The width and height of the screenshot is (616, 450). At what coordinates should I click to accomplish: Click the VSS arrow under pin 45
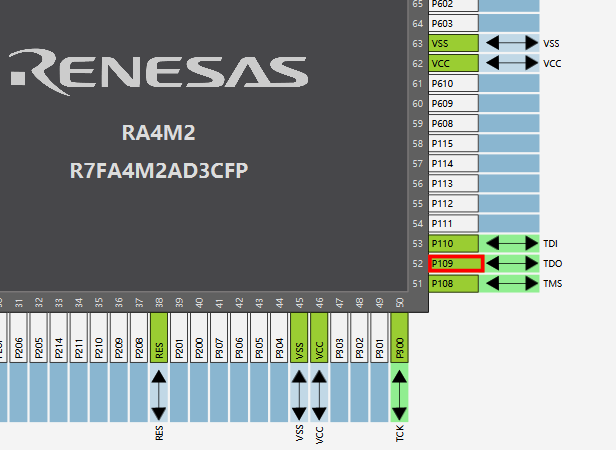click(x=299, y=395)
